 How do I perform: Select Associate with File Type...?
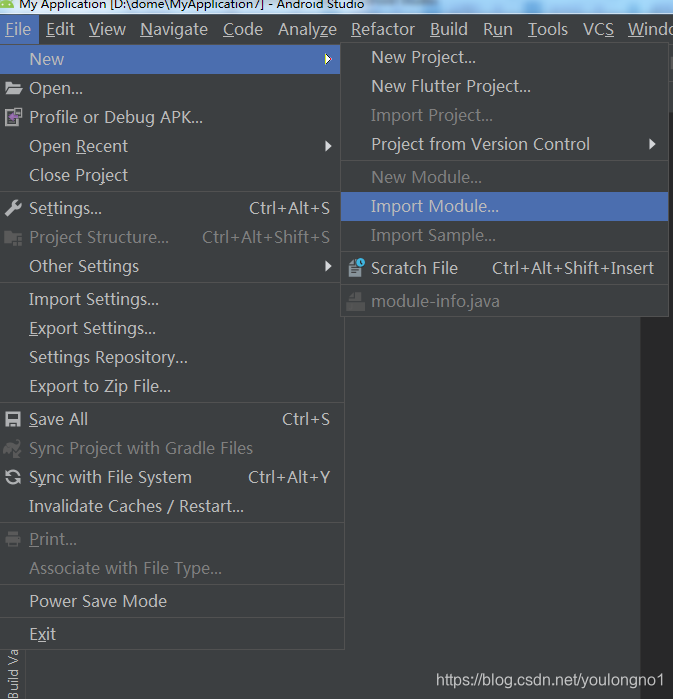tap(172, 568)
